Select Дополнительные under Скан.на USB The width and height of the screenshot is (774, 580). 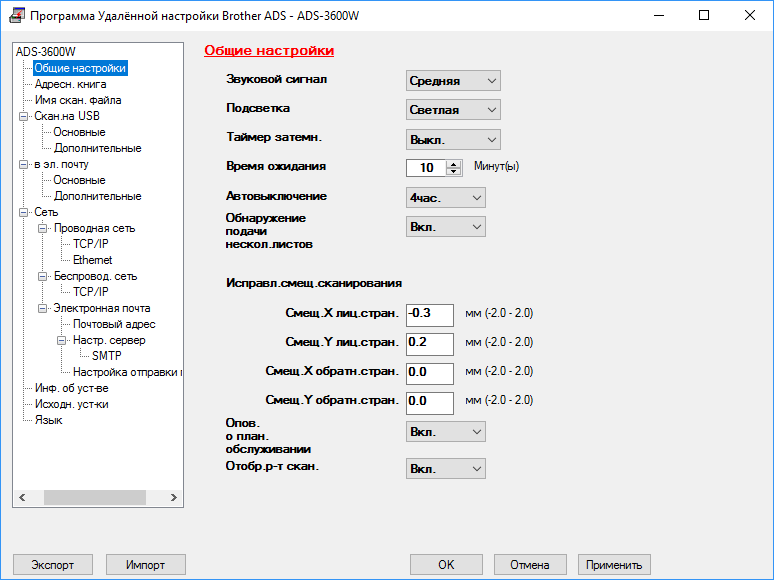(x=97, y=148)
